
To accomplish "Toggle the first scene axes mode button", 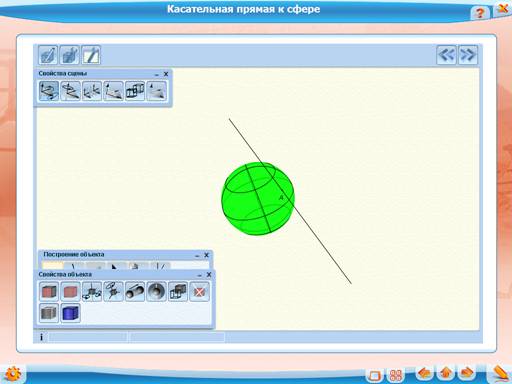I will tap(49, 91).
